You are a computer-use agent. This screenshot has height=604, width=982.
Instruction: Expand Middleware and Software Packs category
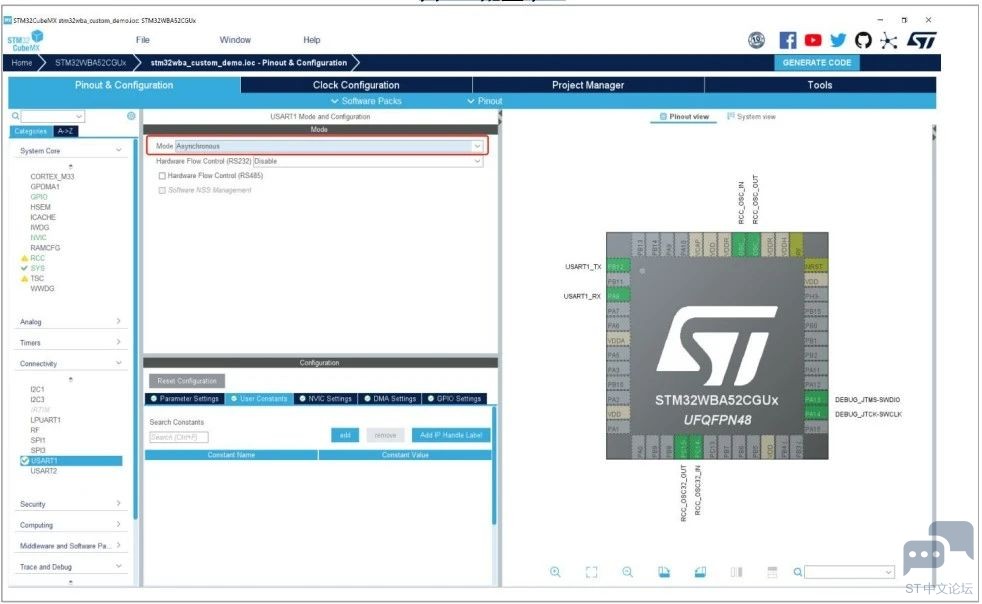[x=118, y=546]
